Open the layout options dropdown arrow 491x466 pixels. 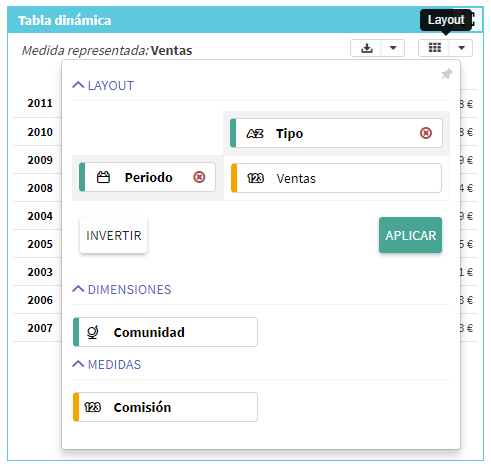(461, 48)
